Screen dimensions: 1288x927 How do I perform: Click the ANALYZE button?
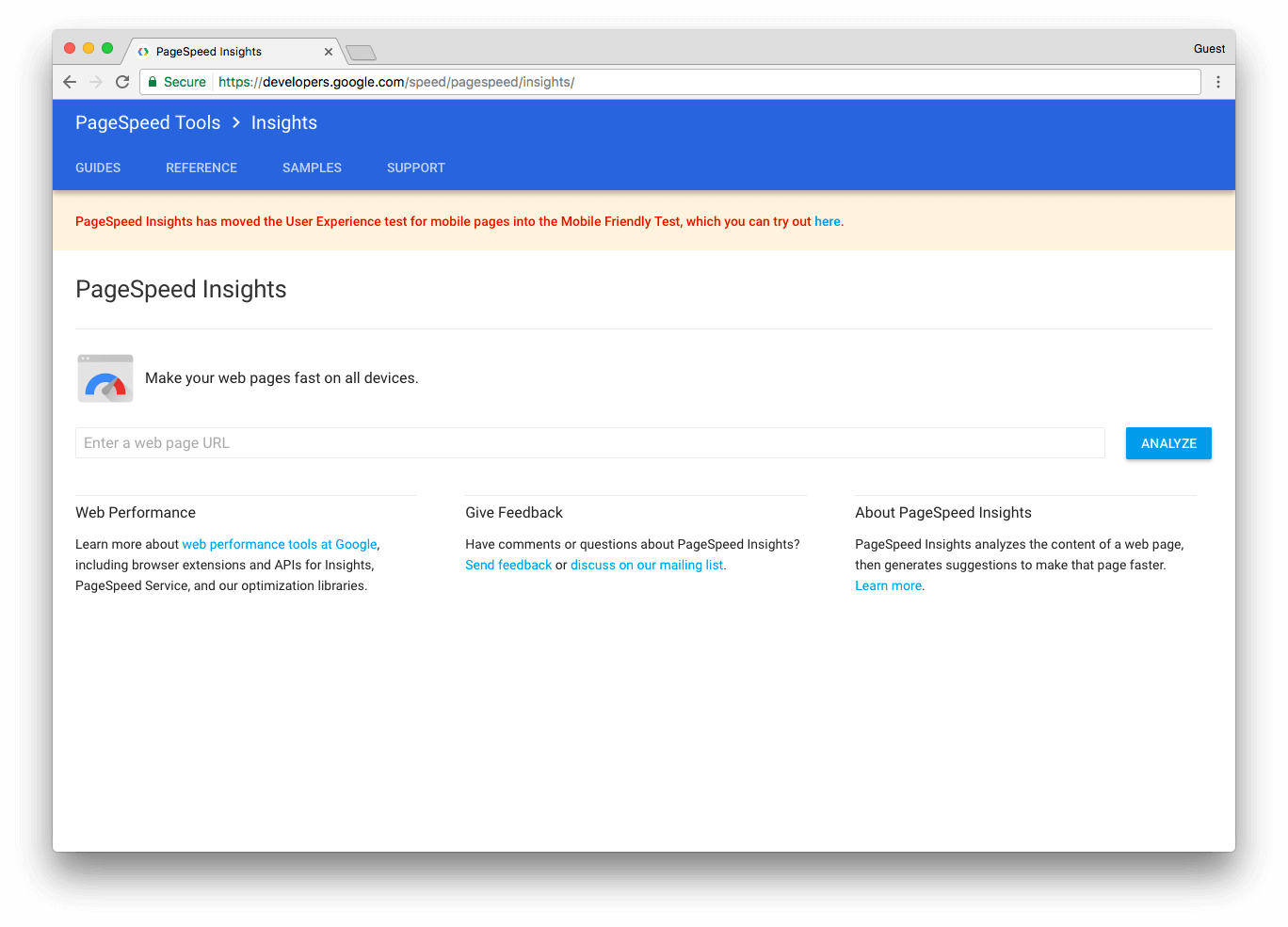[1168, 443]
